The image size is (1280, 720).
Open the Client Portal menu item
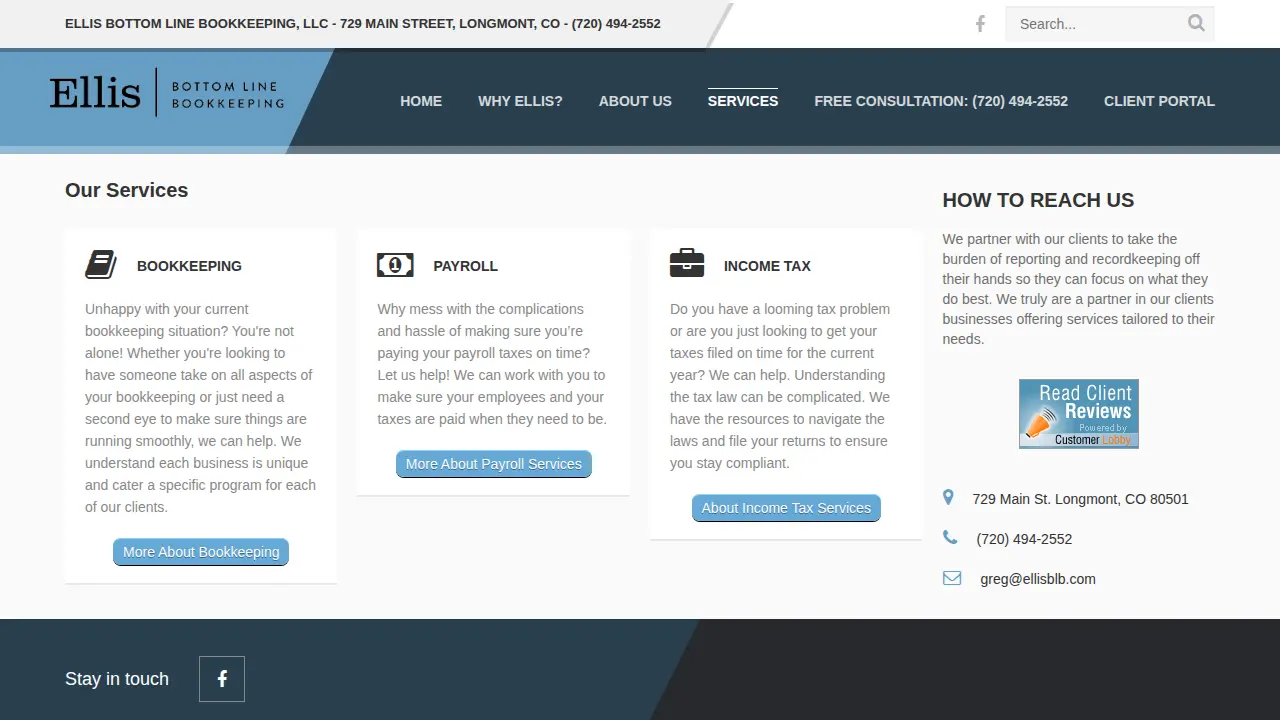pos(1159,101)
